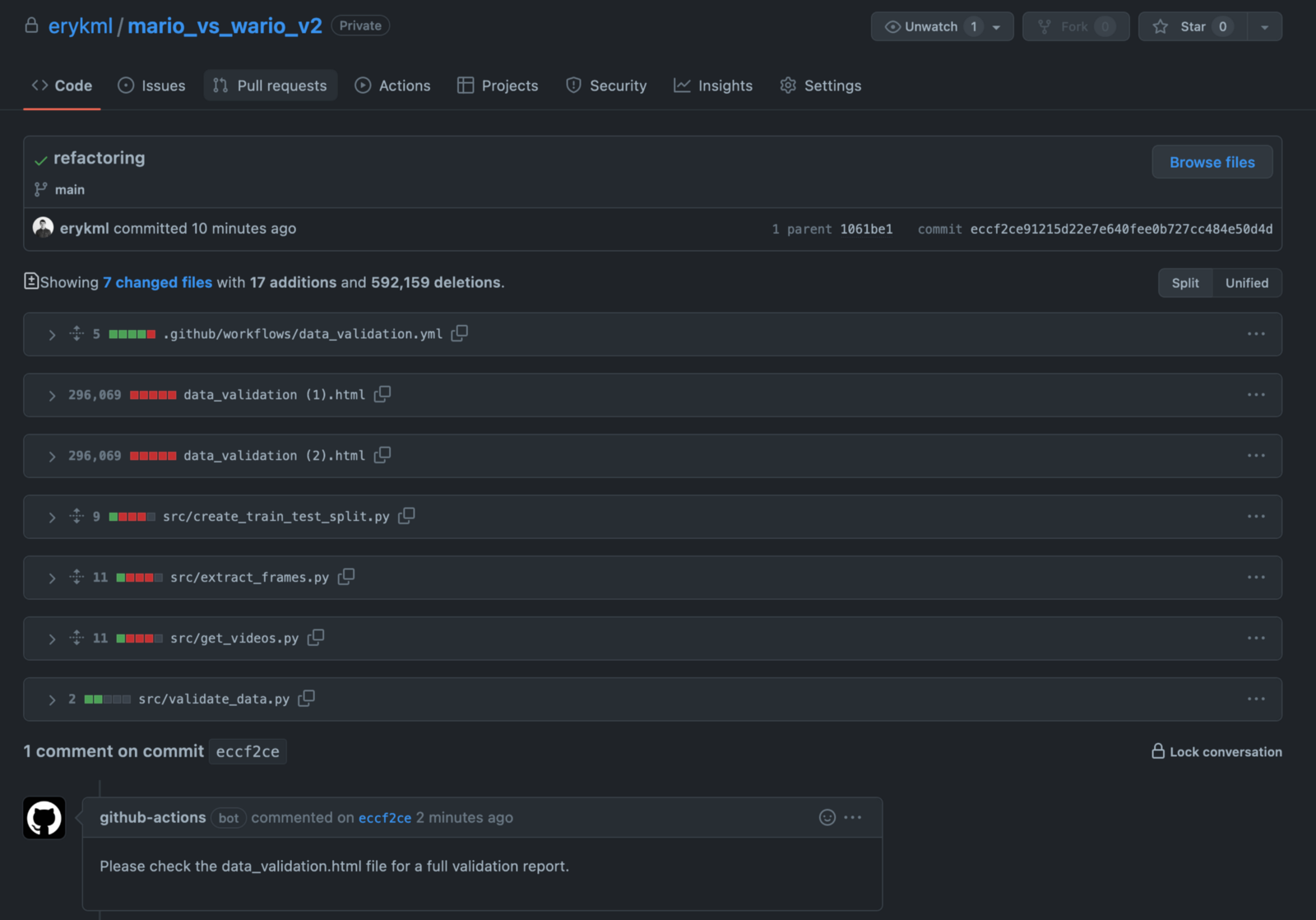Open bot comment options menu

(853, 817)
